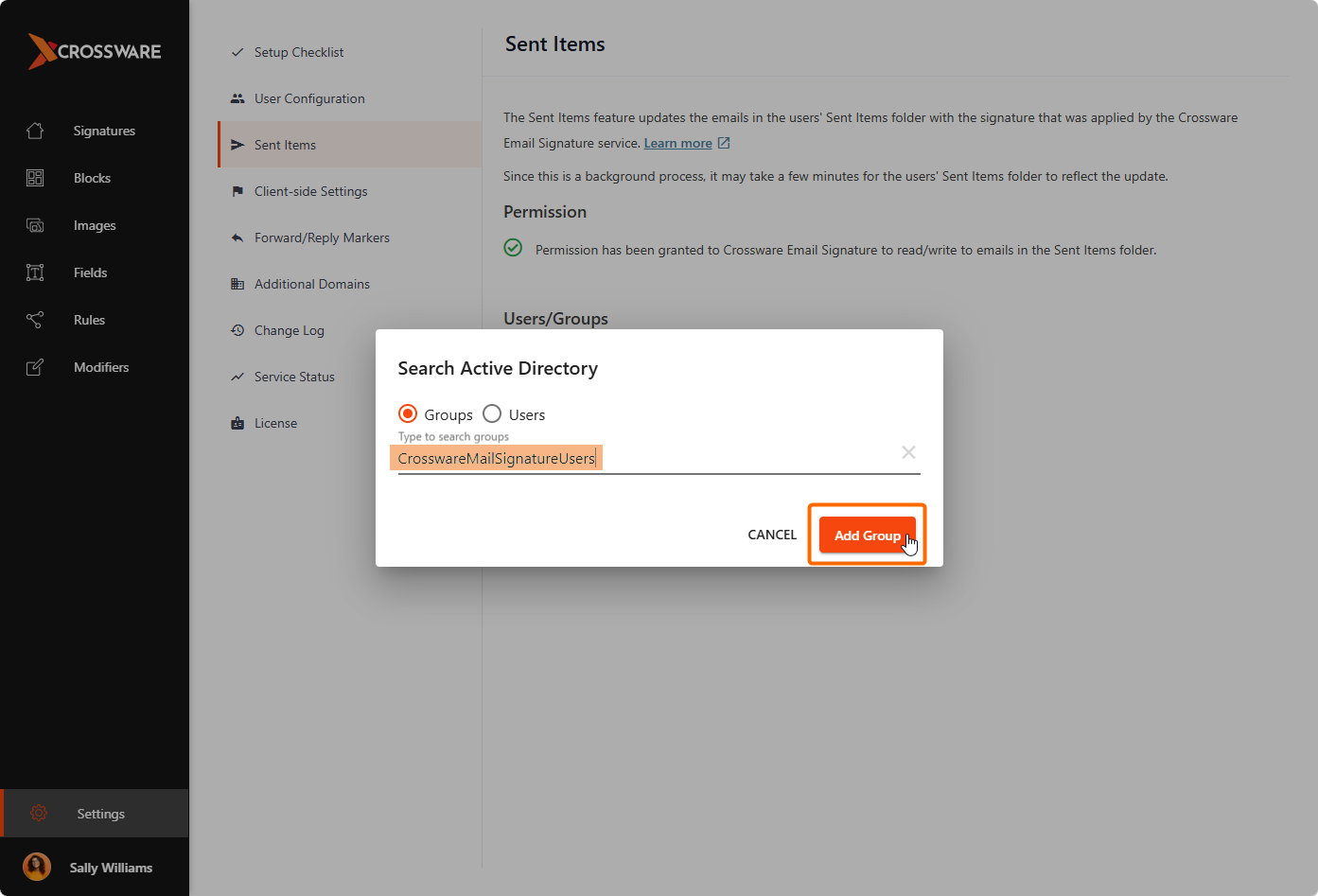Open the Fields page
Screen dimensions: 1318x896
coord(91,272)
